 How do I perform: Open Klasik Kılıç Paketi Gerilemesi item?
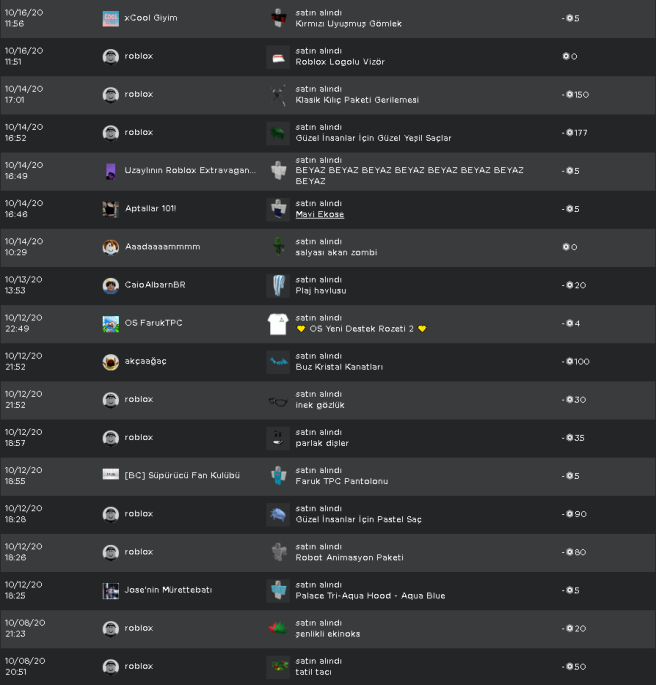357,100
